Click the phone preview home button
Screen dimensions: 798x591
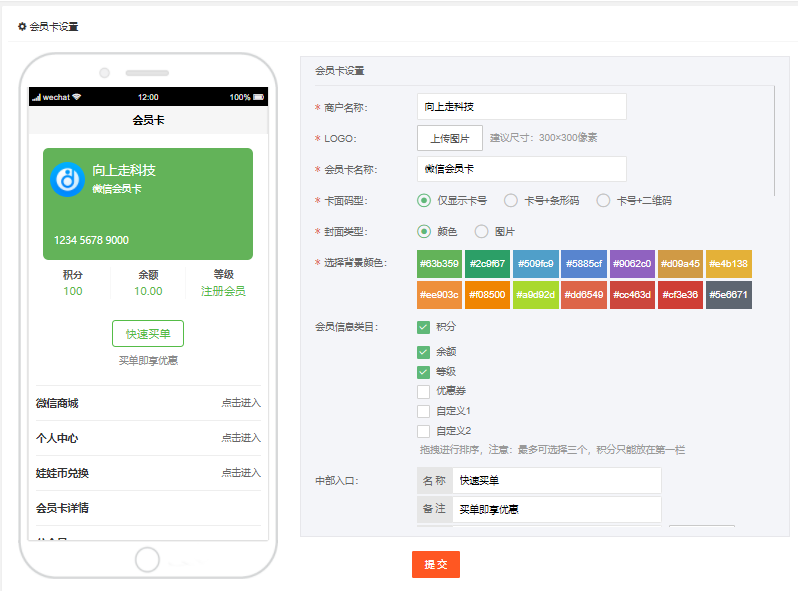click(x=147, y=560)
